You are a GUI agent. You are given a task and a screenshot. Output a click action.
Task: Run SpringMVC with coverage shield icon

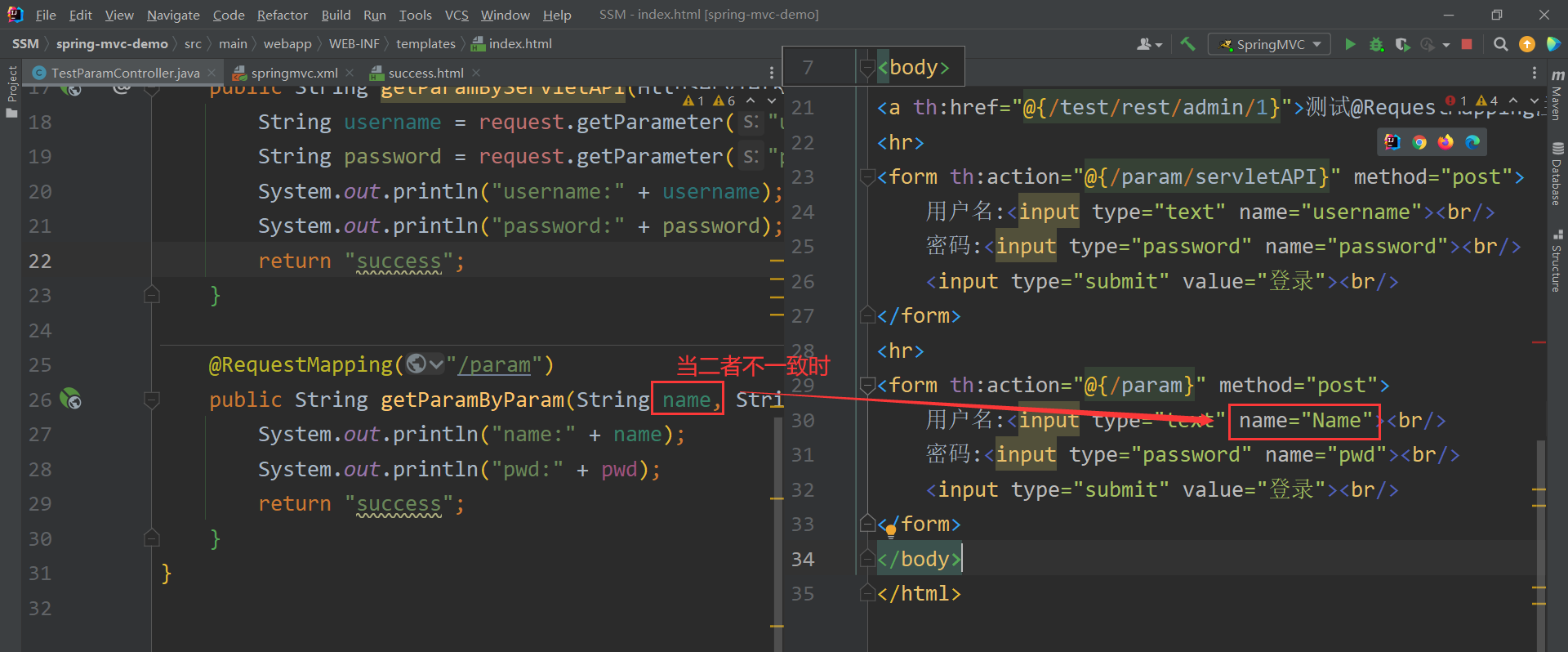pyautogui.click(x=1402, y=44)
